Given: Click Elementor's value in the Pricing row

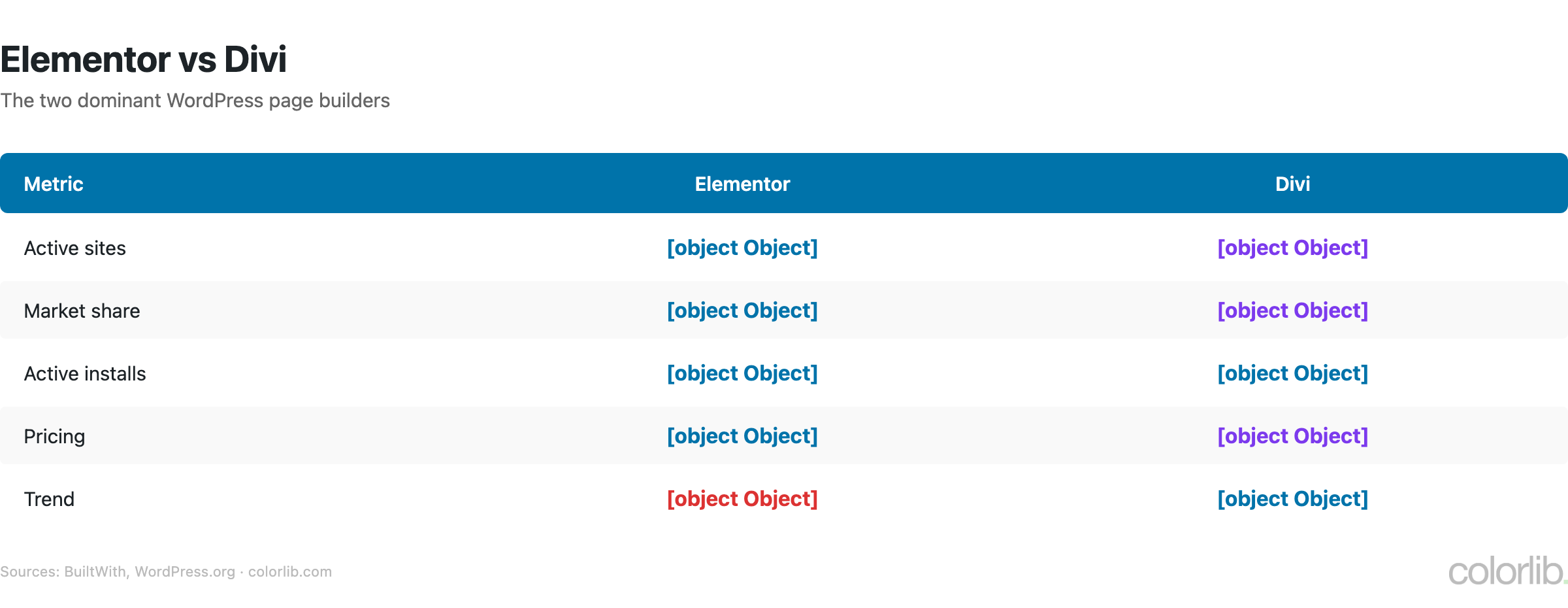Looking at the screenshot, I should click(x=742, y=436).
